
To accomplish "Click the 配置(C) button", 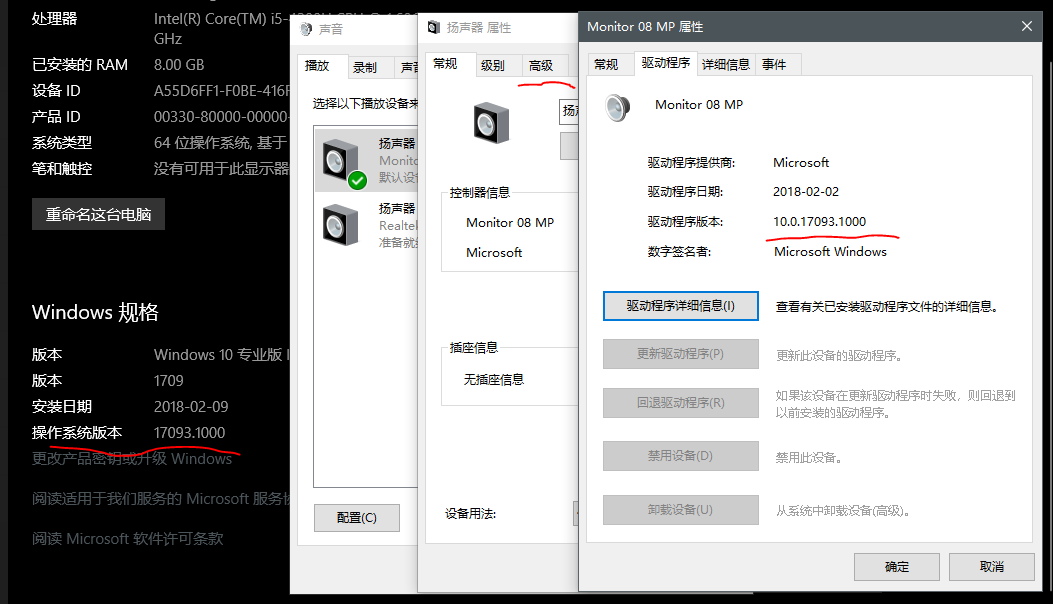I will pos(356,518).
